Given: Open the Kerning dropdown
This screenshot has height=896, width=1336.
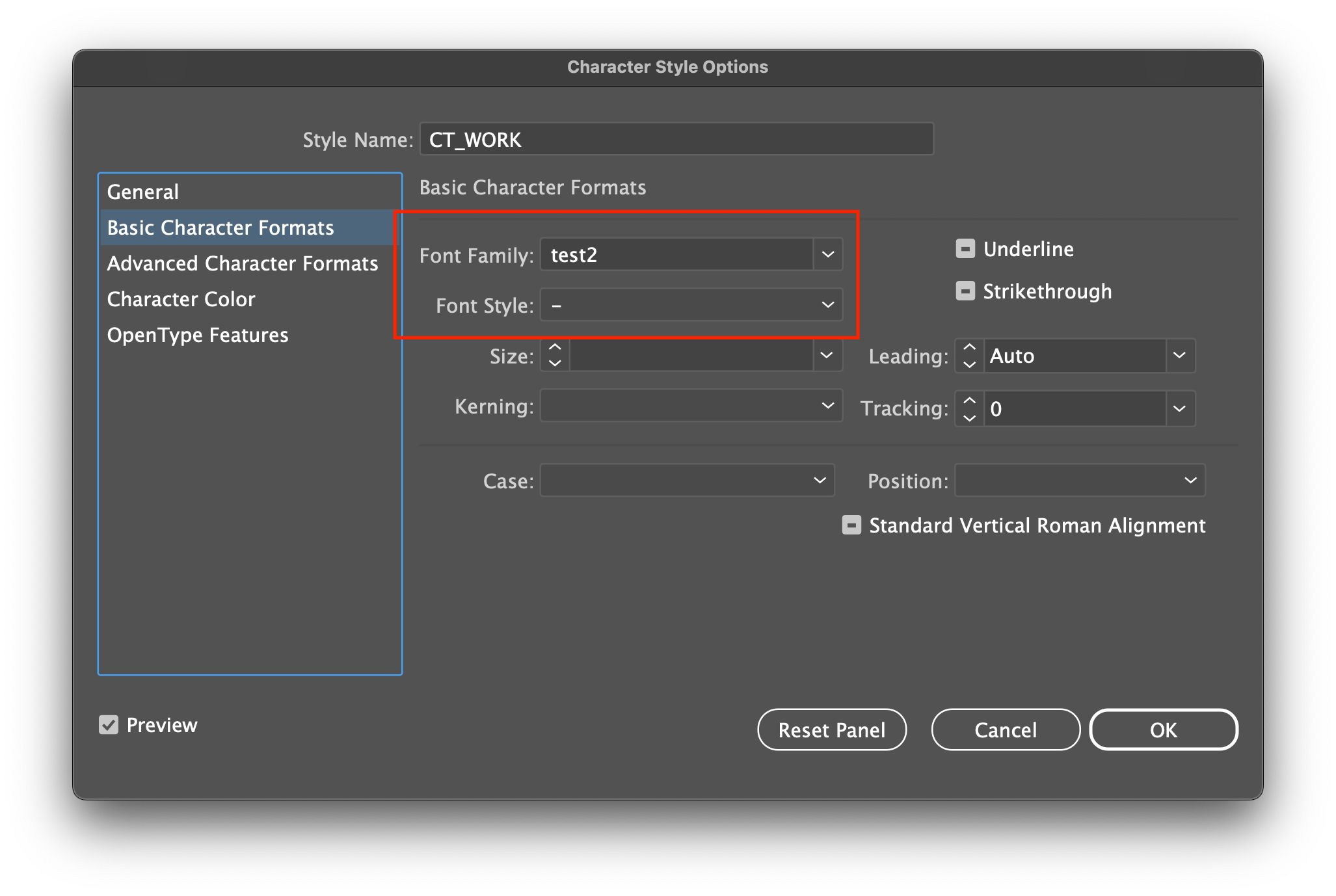Looking at the screenshot, I should coord(827,406).
